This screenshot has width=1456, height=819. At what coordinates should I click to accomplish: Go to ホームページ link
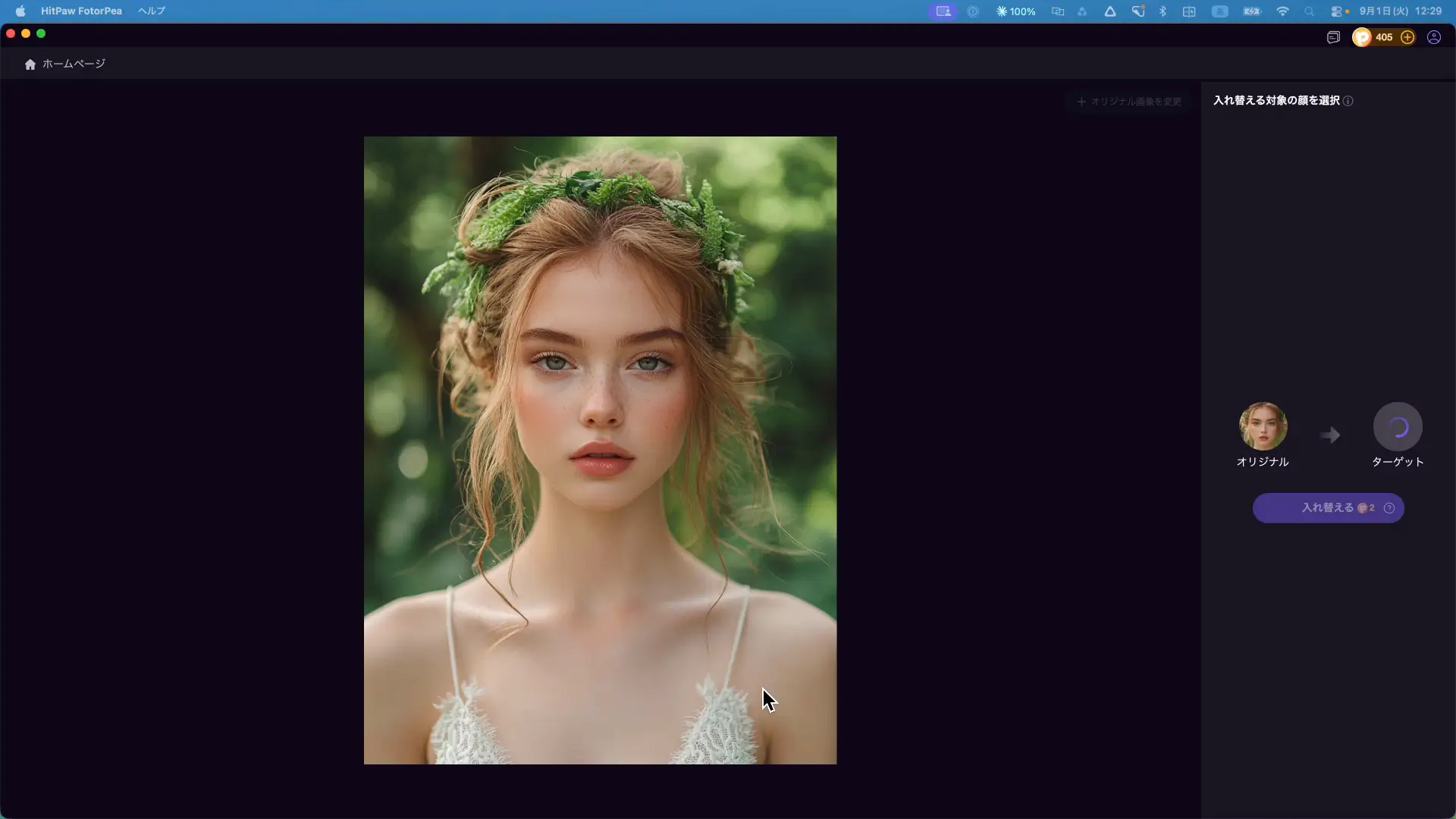[x=74, y=64]
